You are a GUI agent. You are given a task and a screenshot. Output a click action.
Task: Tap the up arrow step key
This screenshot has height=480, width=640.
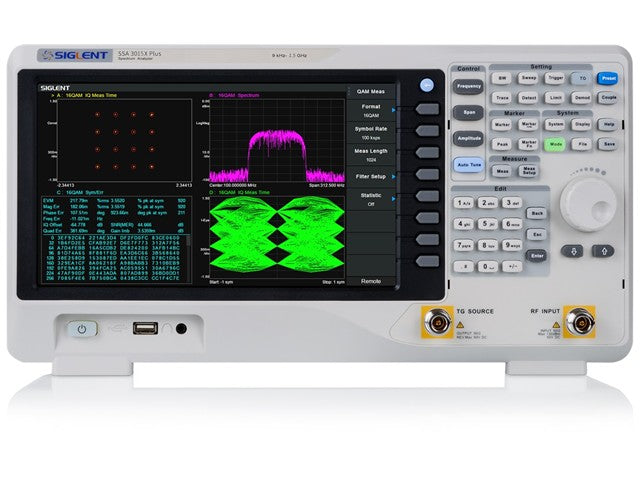[x=604, y=251]
